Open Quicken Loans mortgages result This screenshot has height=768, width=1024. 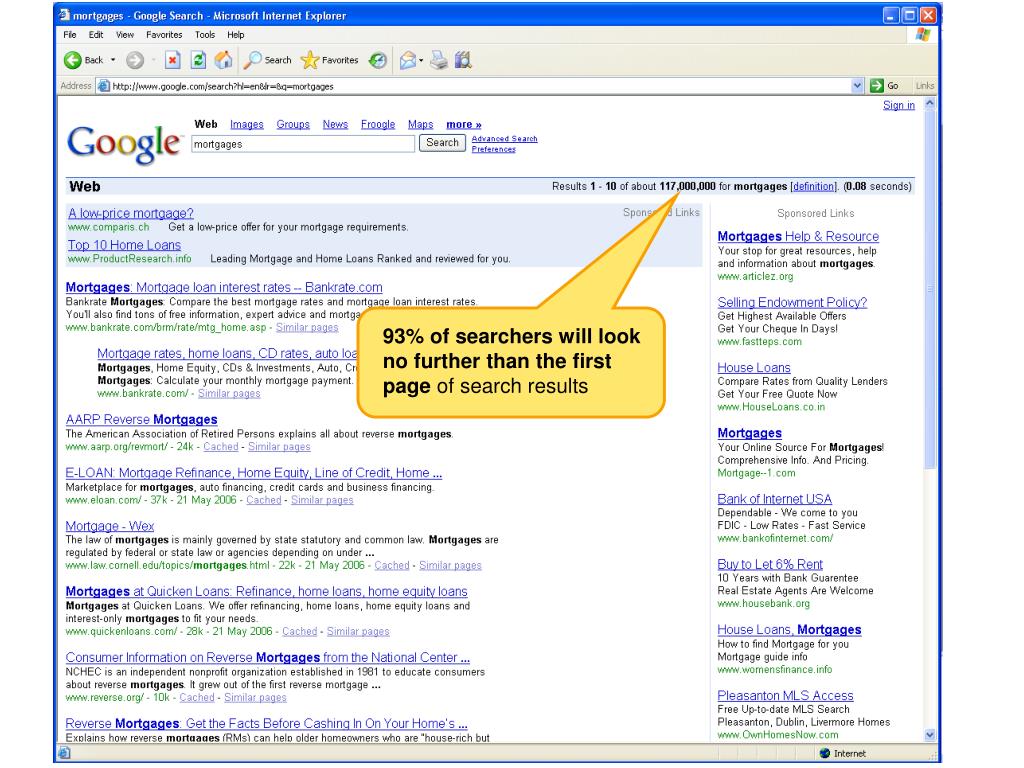[x=266, y=591]
